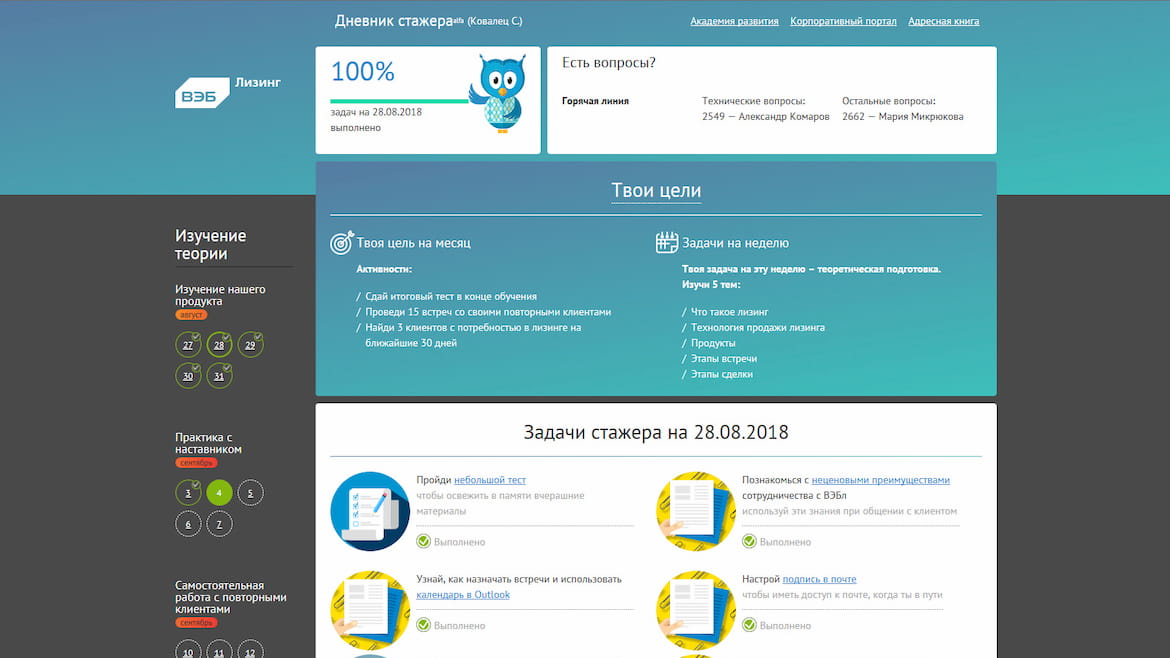Toggle the completed checkmark under mail signature task
The width and height of the screenshot is (1170, 658).
click(x=749, y=625)
